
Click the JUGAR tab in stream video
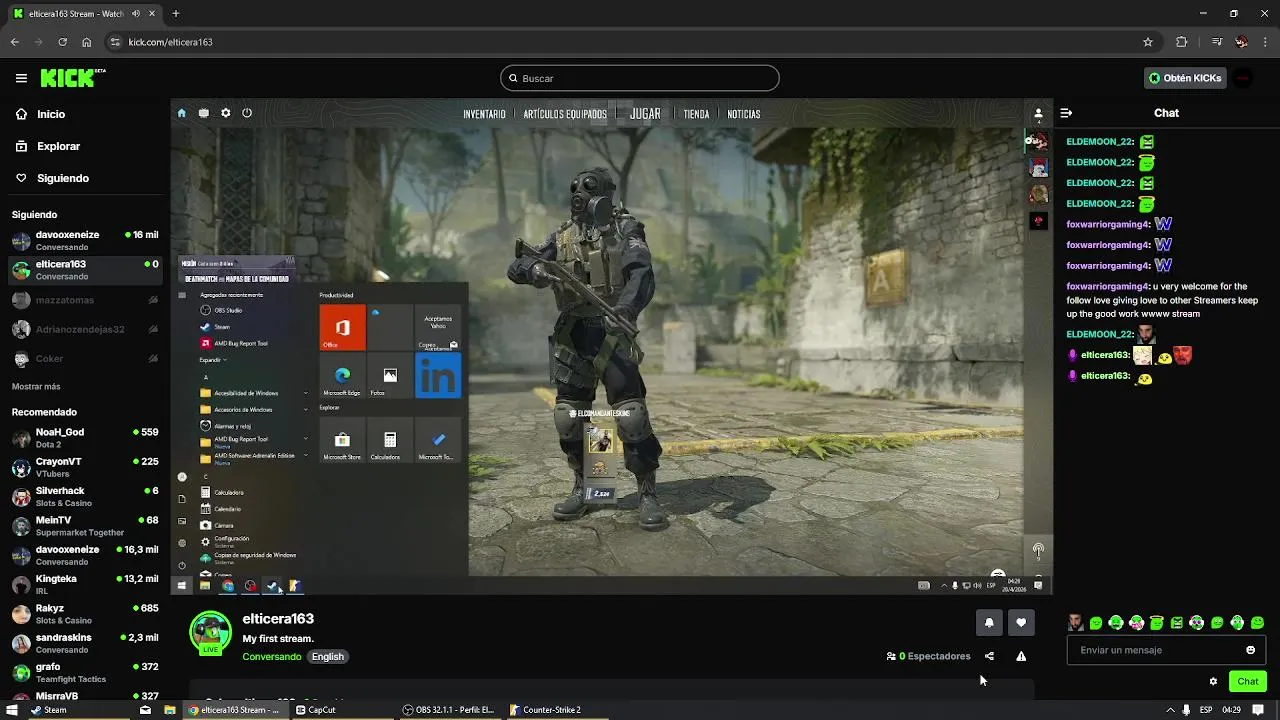pos(645,114)
